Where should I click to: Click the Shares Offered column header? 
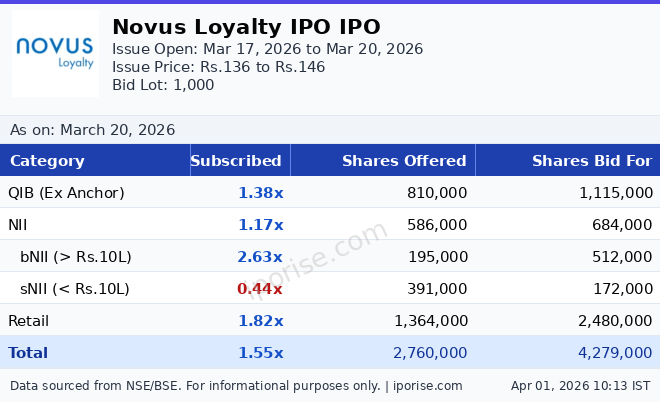coord(404,161)
